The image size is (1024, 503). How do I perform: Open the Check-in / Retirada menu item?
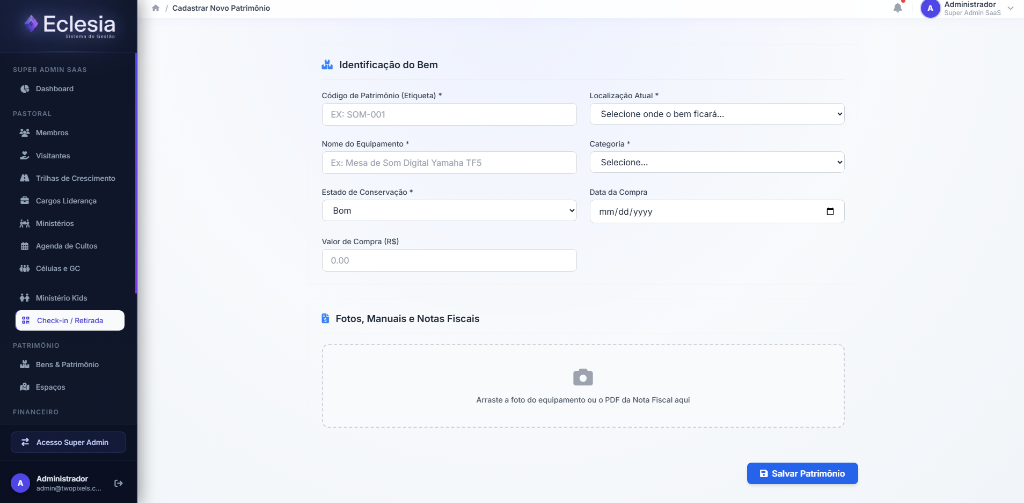[70, 321]
